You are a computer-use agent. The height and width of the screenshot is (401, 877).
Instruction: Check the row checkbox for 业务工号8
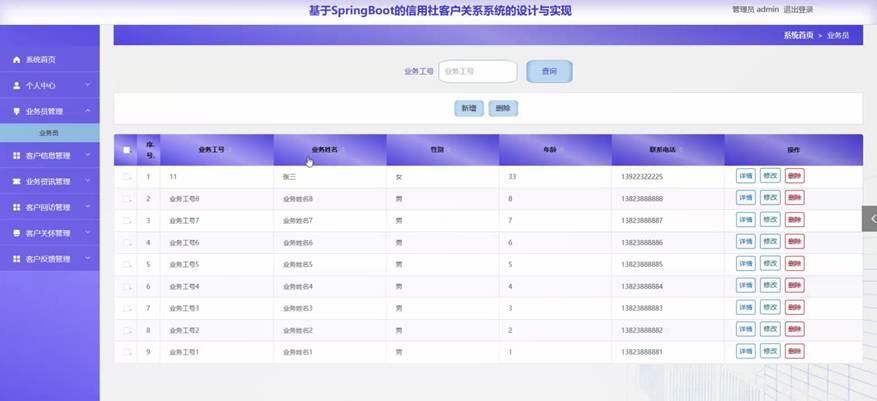pyautogui.click(x=126, y=199)
